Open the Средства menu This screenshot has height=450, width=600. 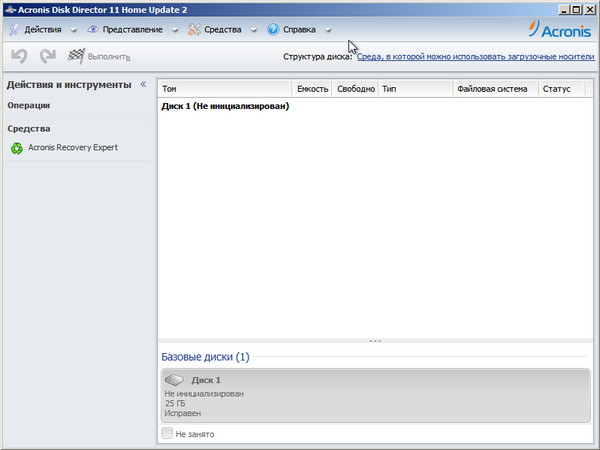tap(222, 30)
